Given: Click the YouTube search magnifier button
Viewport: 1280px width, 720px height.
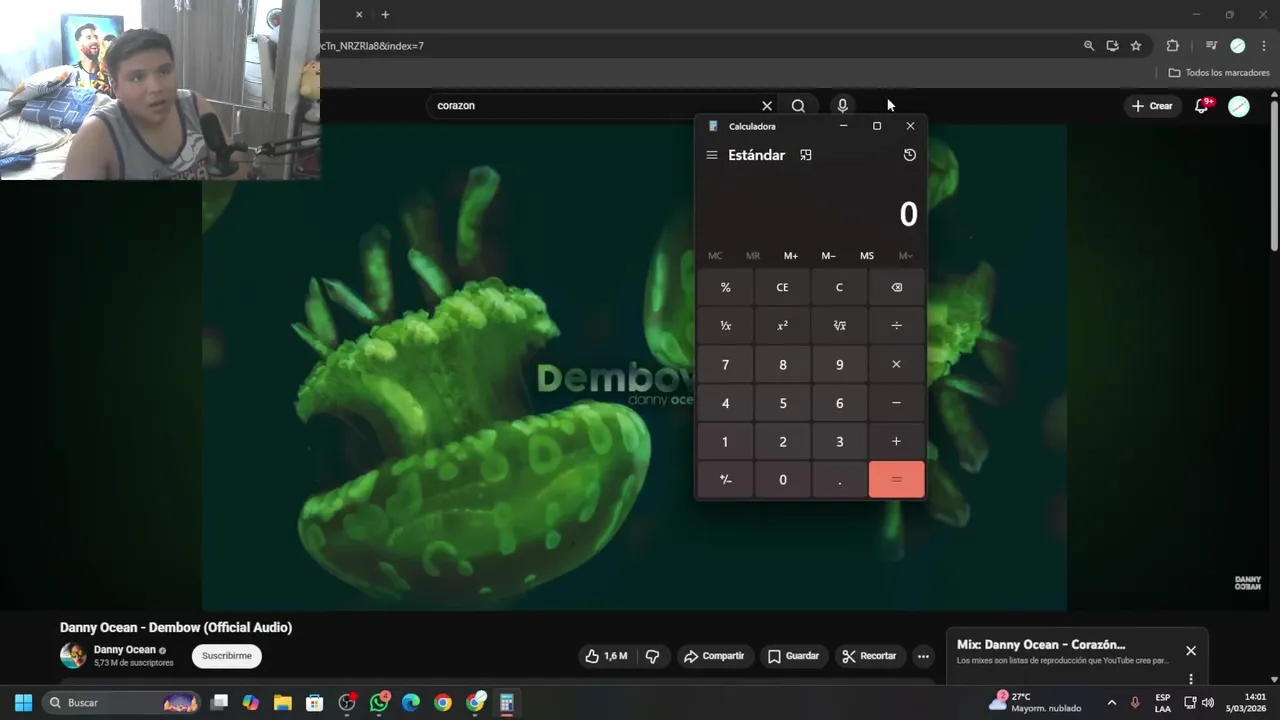Looking at the screenshot, I should 798,106.
